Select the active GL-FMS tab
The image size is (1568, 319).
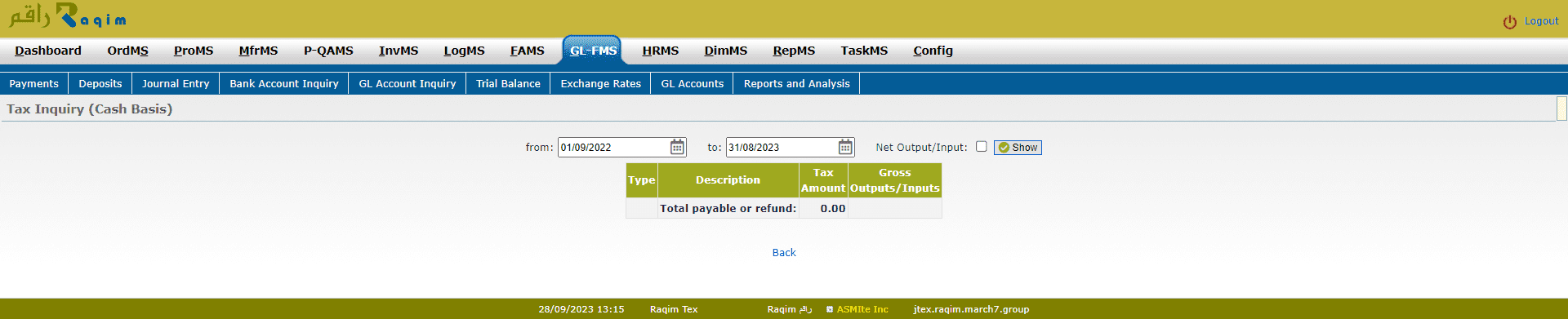[593, 51]
